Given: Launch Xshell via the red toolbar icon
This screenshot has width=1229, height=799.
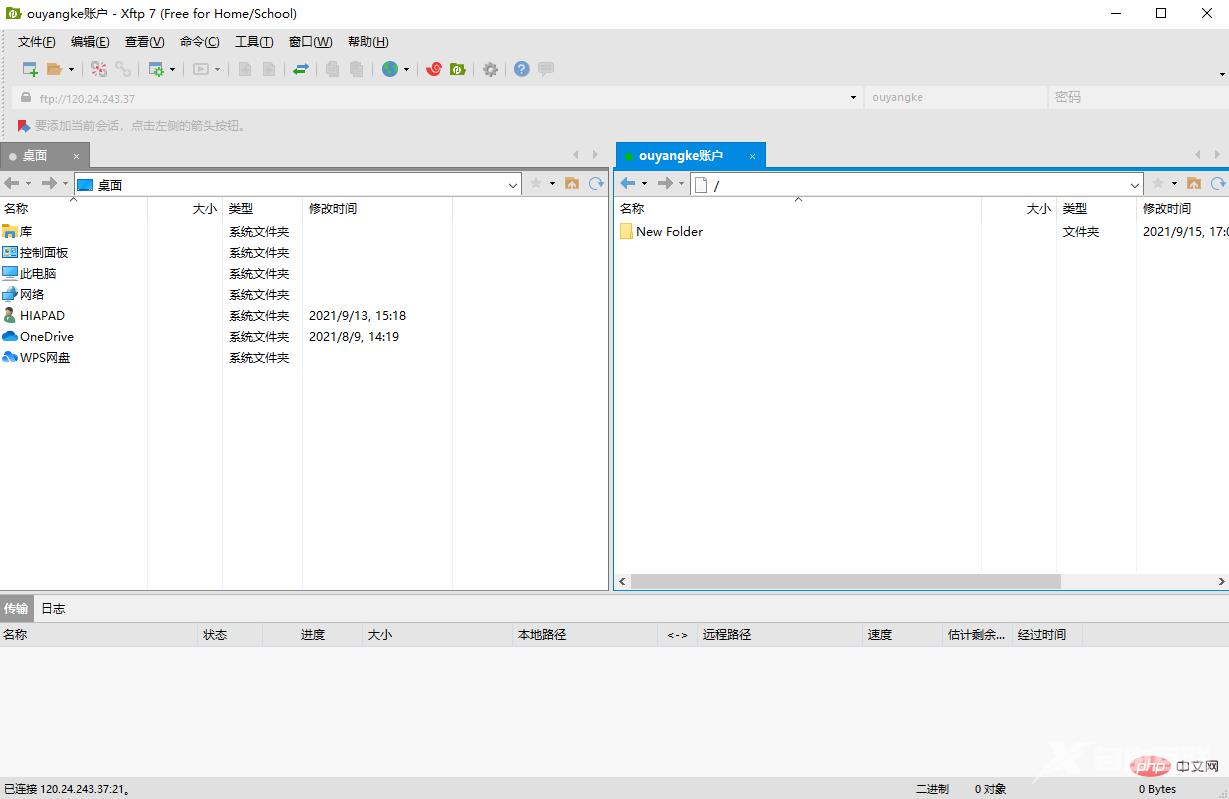Looking at the screenshot, I should (435, 69).
